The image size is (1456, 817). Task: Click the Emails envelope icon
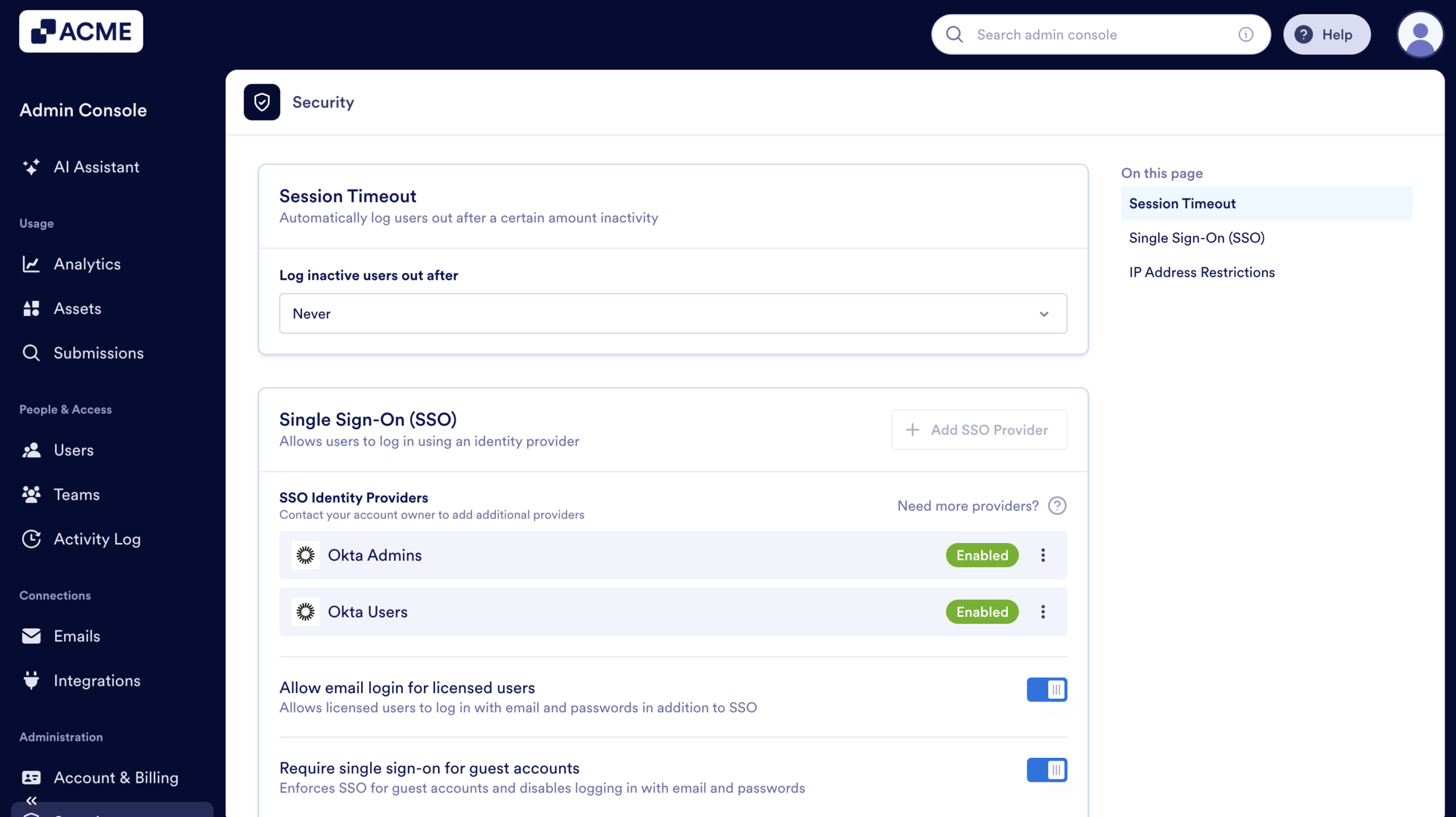point(31,636)
